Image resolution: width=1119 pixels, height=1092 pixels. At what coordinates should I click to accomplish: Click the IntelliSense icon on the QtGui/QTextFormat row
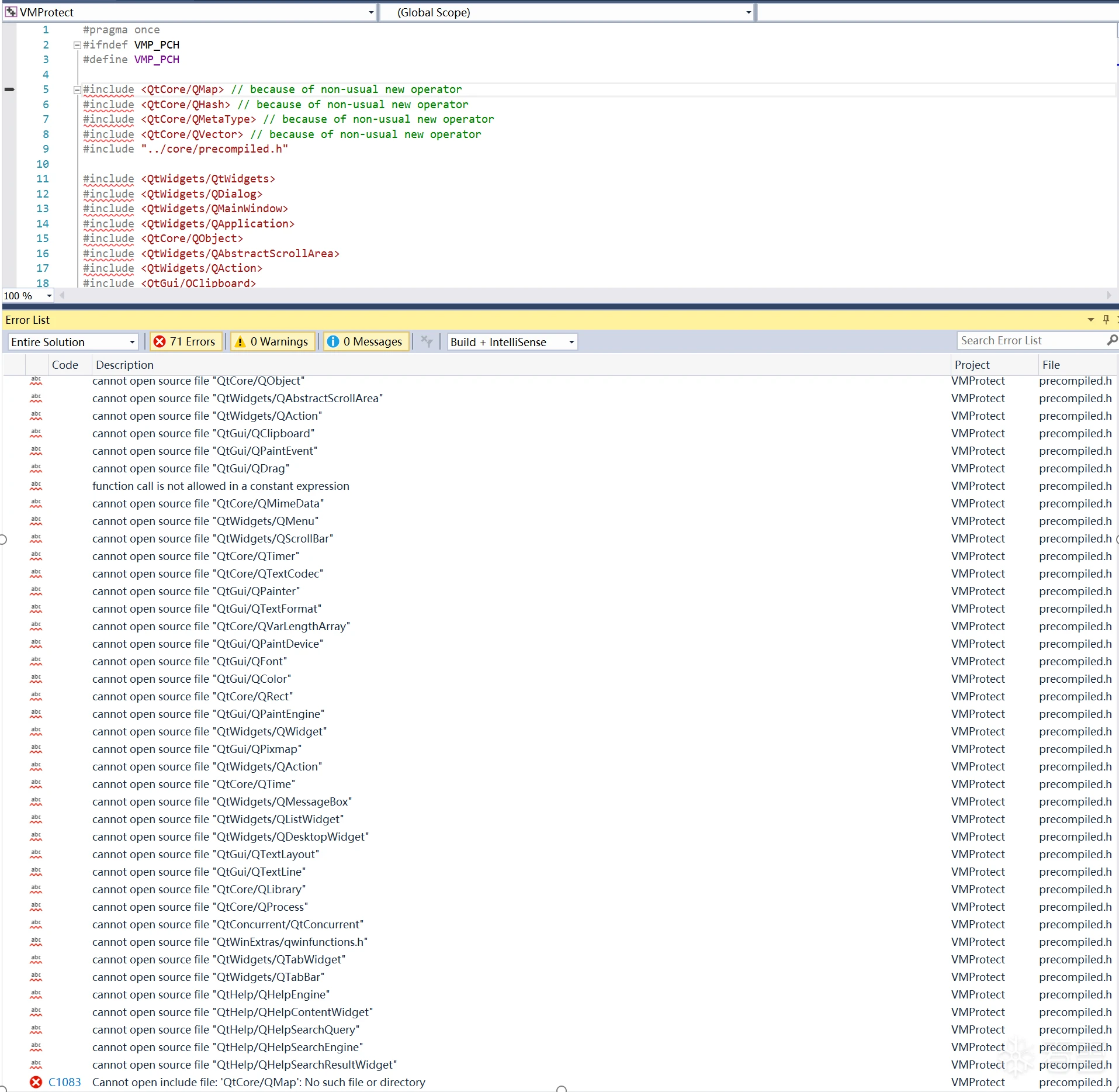(x=36, y=609)
